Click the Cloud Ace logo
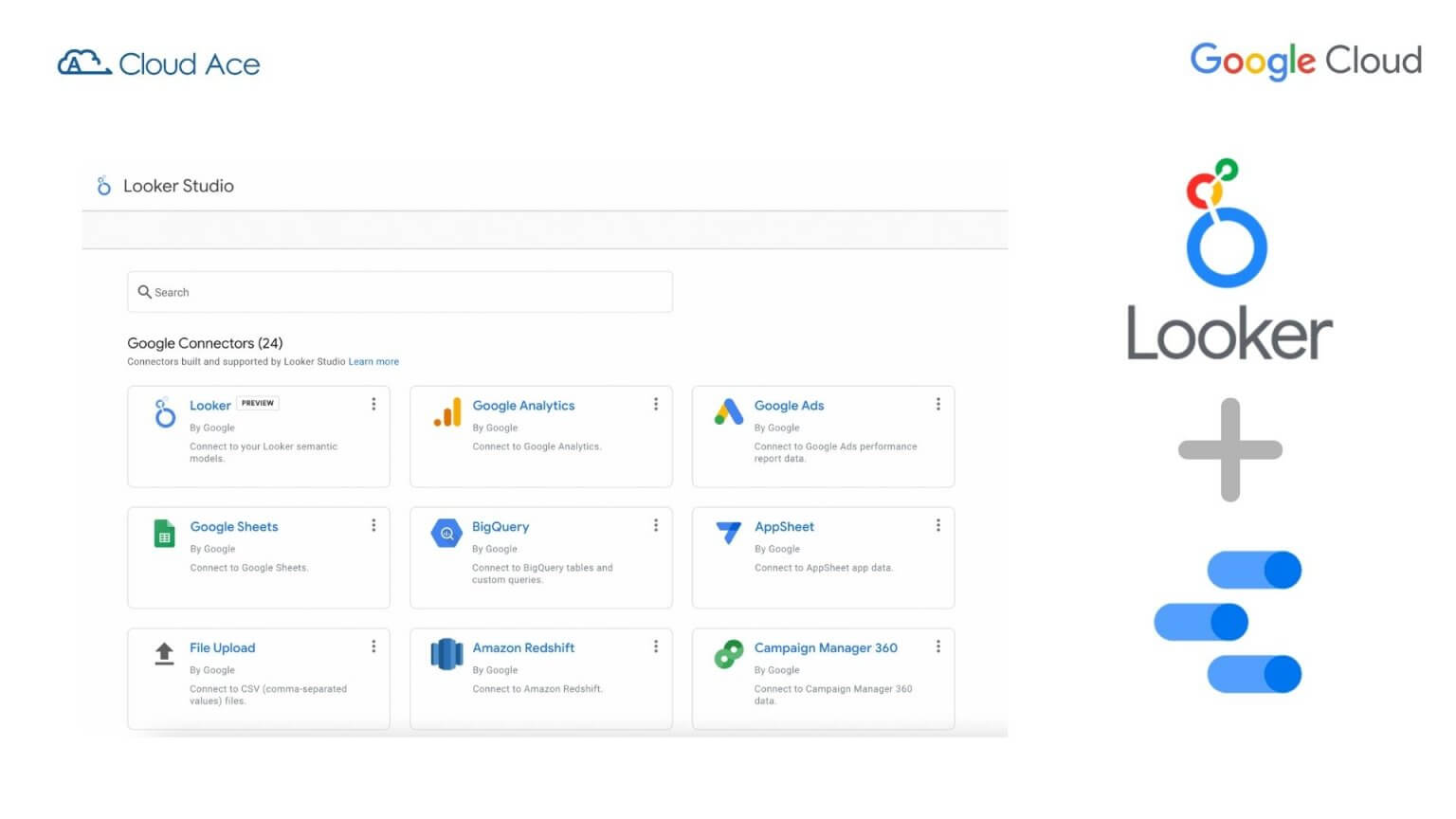1456x819 pixels. (158, 62)
